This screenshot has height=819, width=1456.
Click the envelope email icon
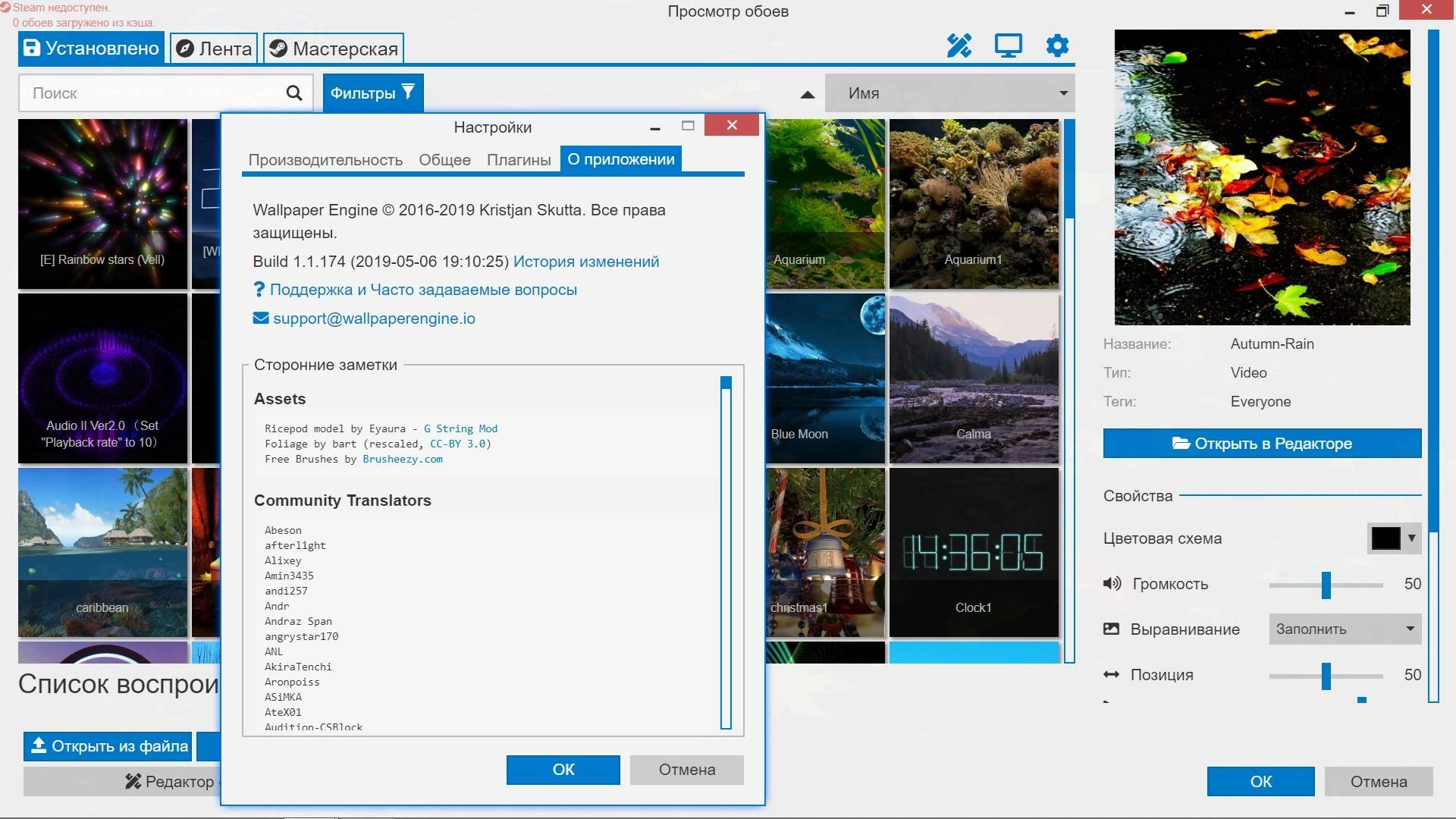(x=261, y=318)
